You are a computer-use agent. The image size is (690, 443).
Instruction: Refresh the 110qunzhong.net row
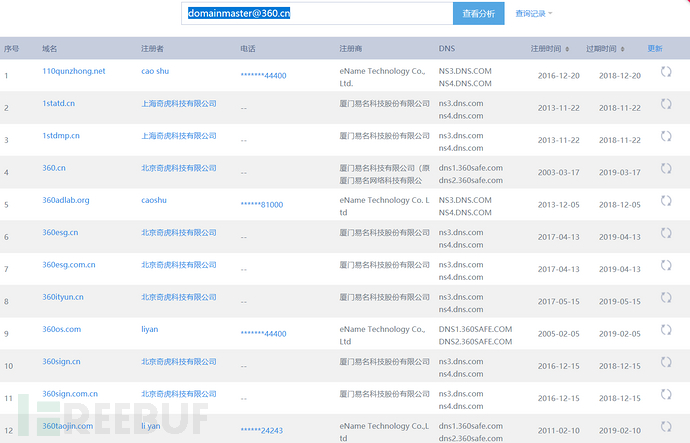point(666,72)
